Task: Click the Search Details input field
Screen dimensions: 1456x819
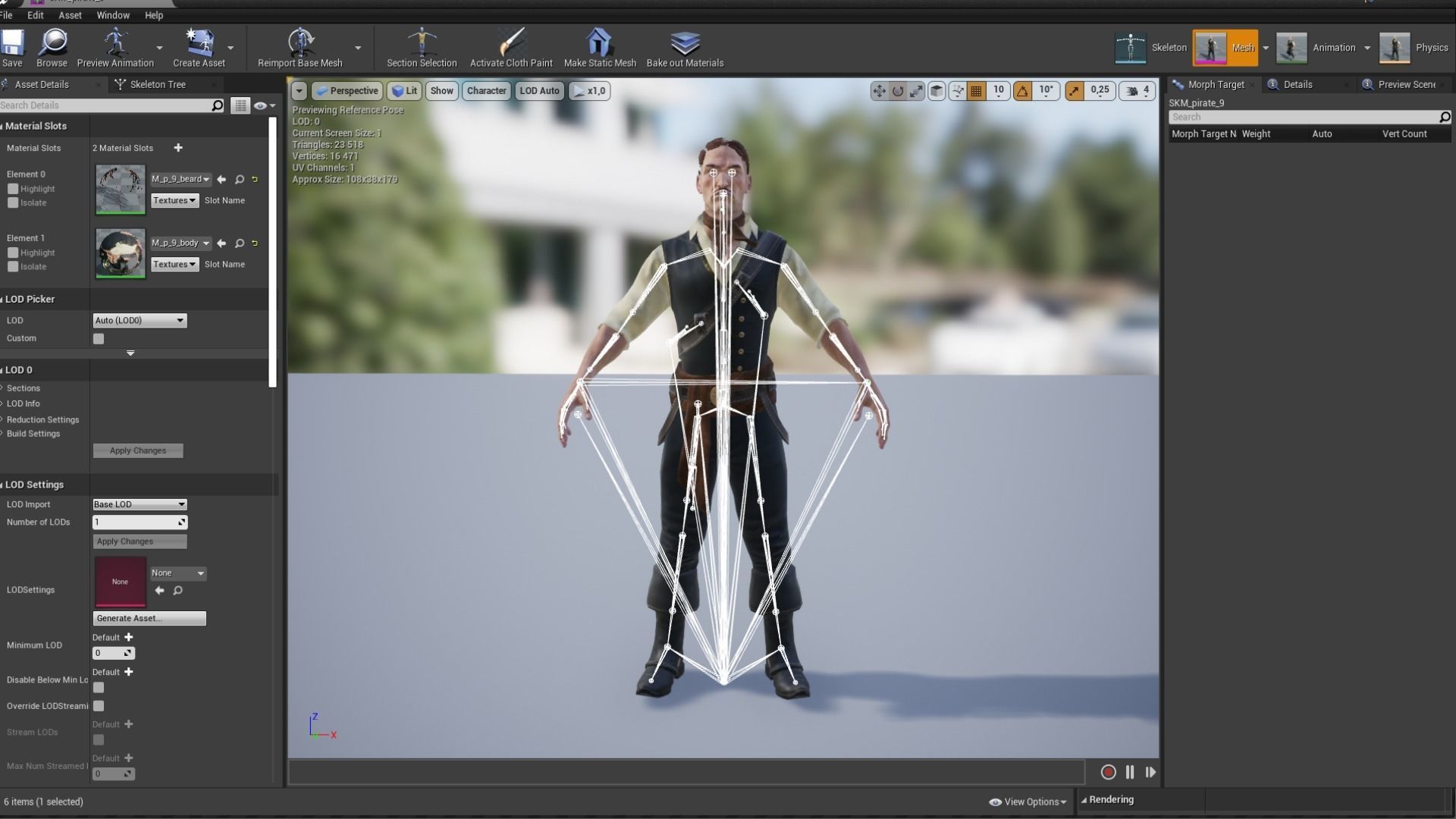Action: [x=105, y=105]
